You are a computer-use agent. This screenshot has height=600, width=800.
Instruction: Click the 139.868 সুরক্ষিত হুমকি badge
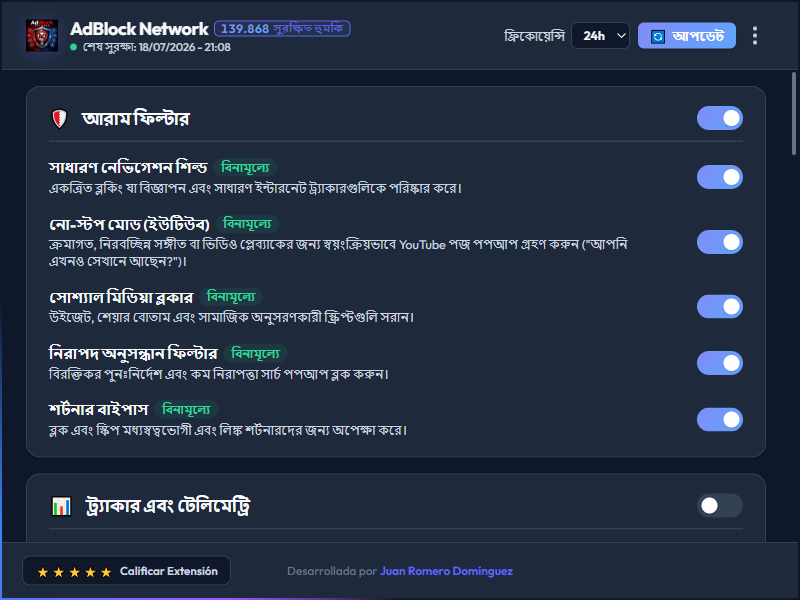click(x=282, y=29)
